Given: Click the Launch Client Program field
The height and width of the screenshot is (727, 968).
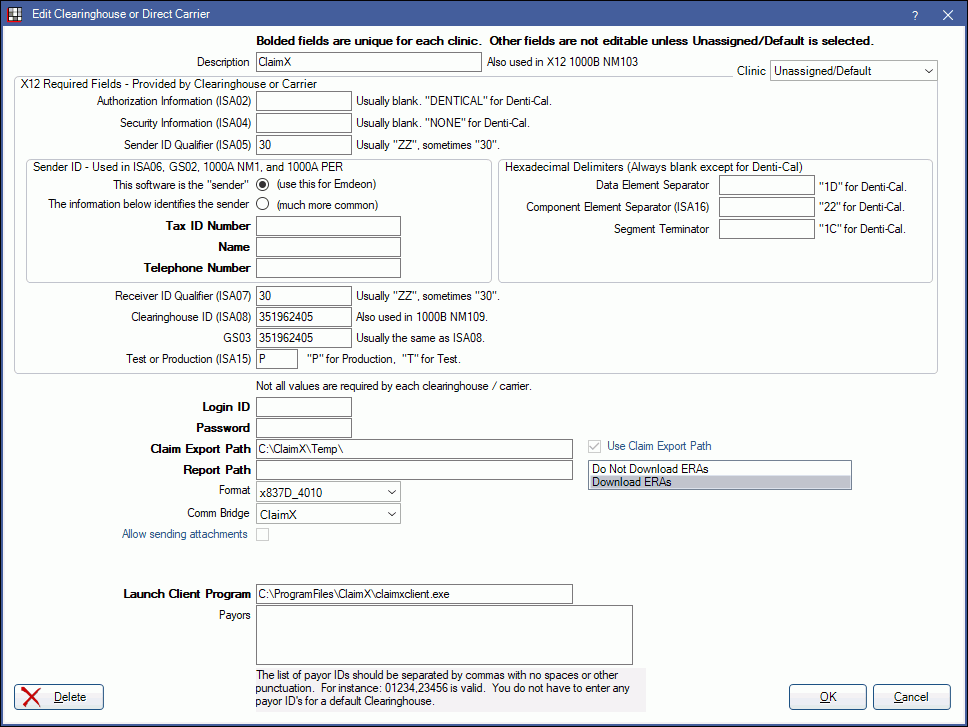Looking at the screenshot, I should pos(414,594).
